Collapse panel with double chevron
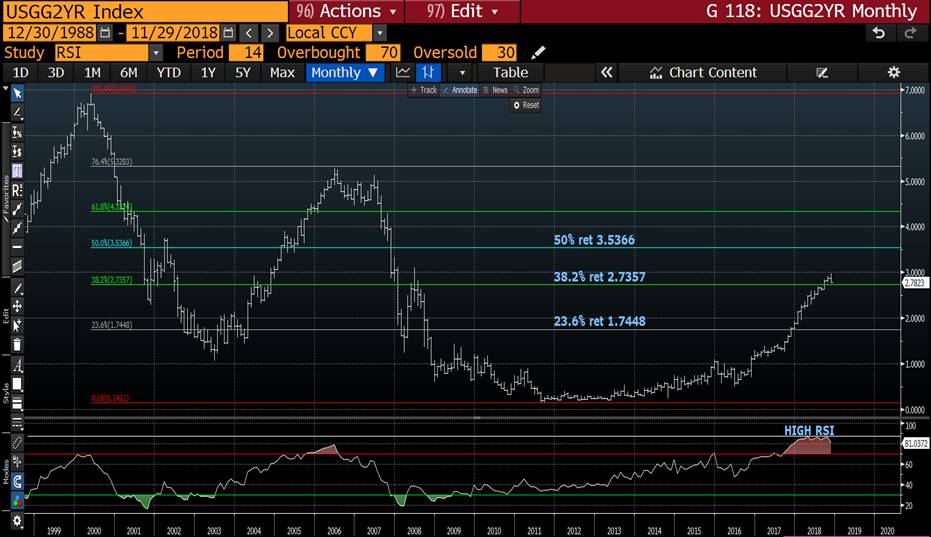Image resolution: width=931 pixels, height=537 pixels. [x=606, y=72]
